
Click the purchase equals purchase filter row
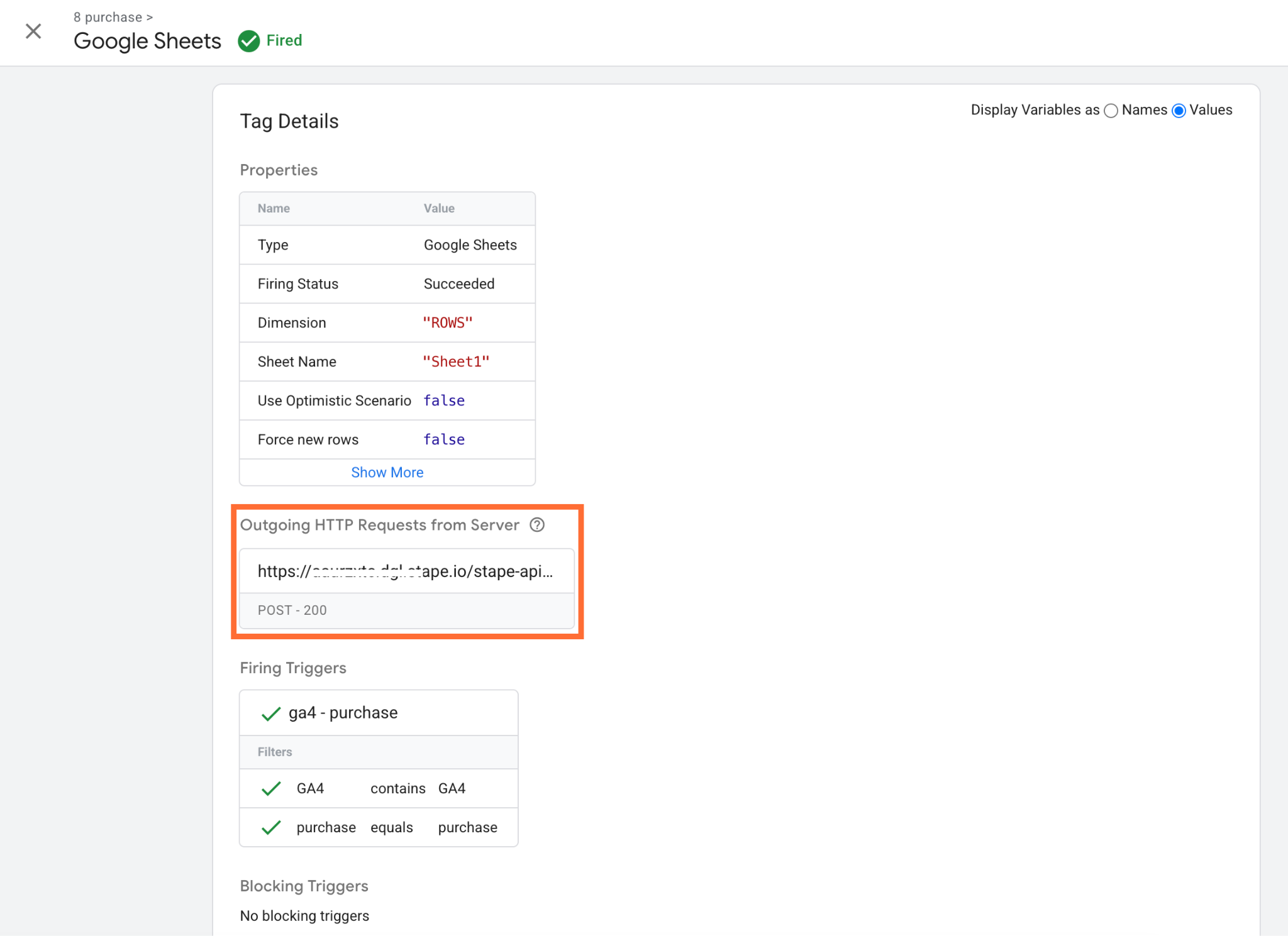point(379,827)
